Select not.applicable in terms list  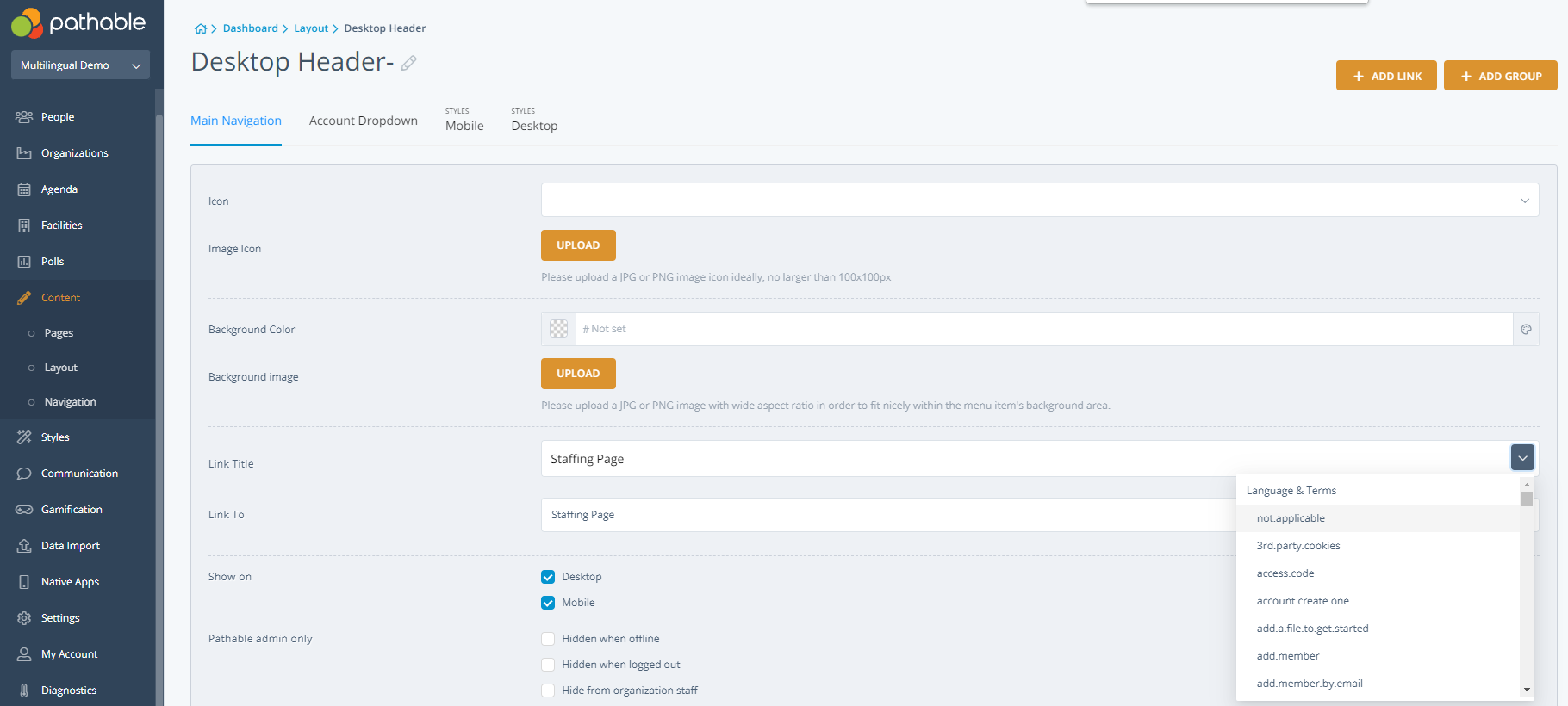[1378, 518]
